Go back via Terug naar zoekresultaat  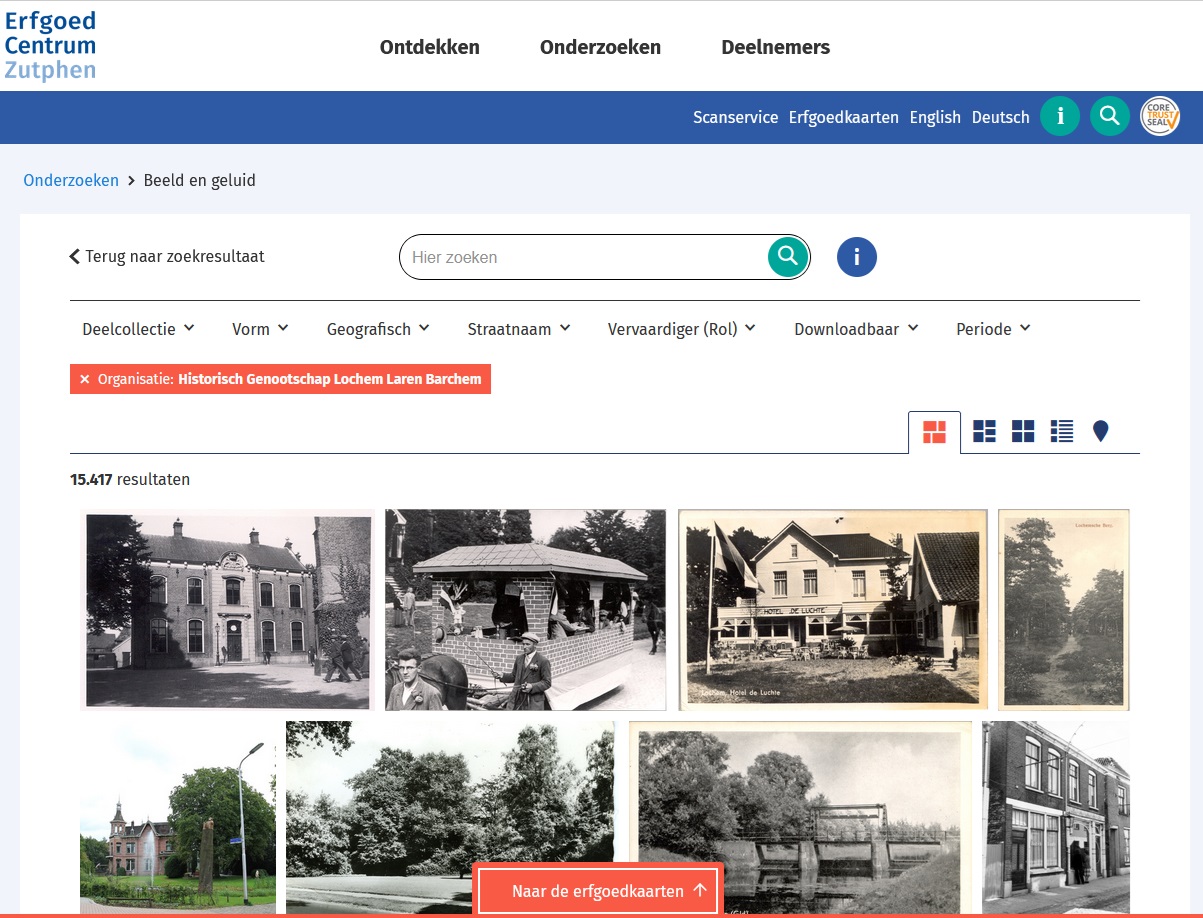tap(166, 256)
